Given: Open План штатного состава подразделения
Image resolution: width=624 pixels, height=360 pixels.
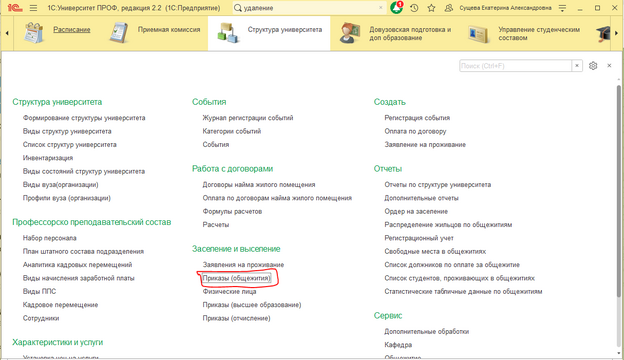Looking at the screenshot, I should coord(83,251).
